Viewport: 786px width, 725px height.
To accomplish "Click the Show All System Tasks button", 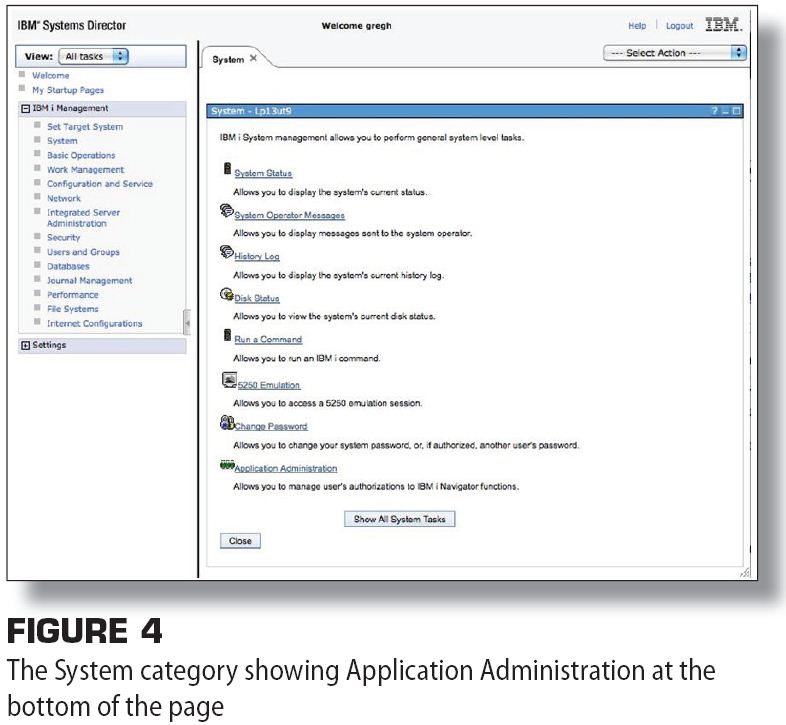I will click(400, 519).
